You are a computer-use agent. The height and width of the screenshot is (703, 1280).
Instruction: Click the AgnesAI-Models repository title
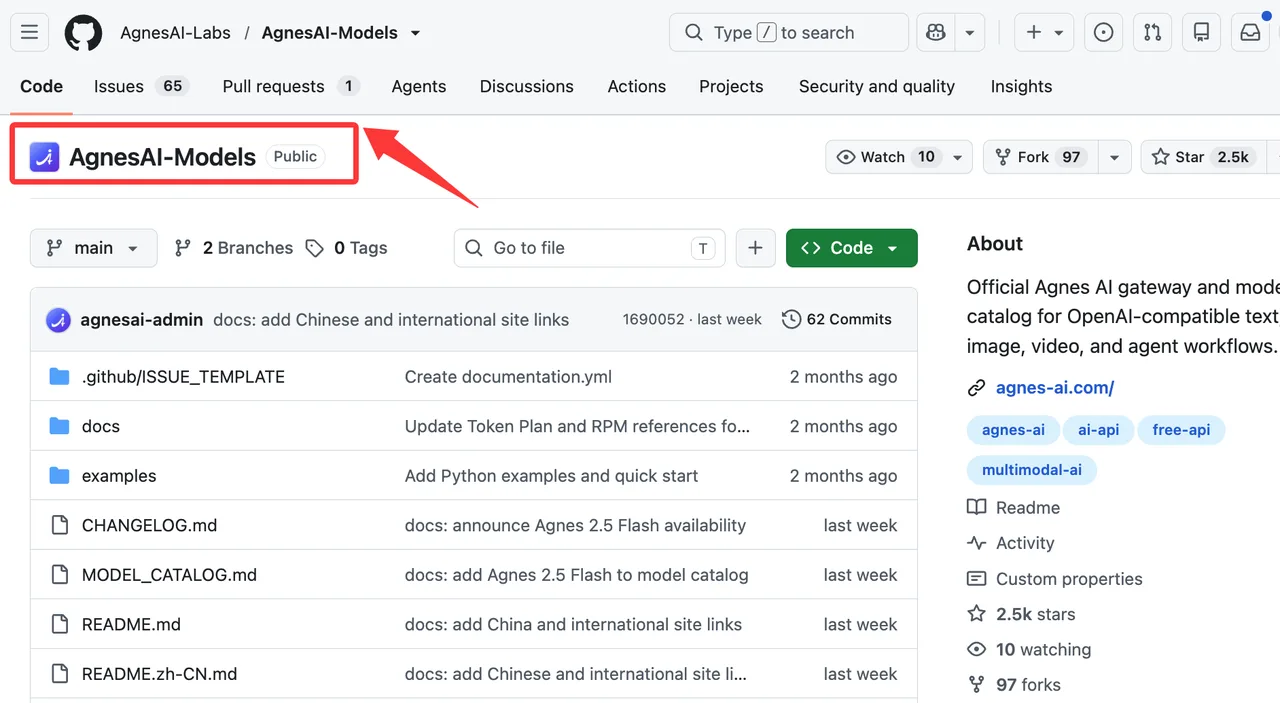163,157
